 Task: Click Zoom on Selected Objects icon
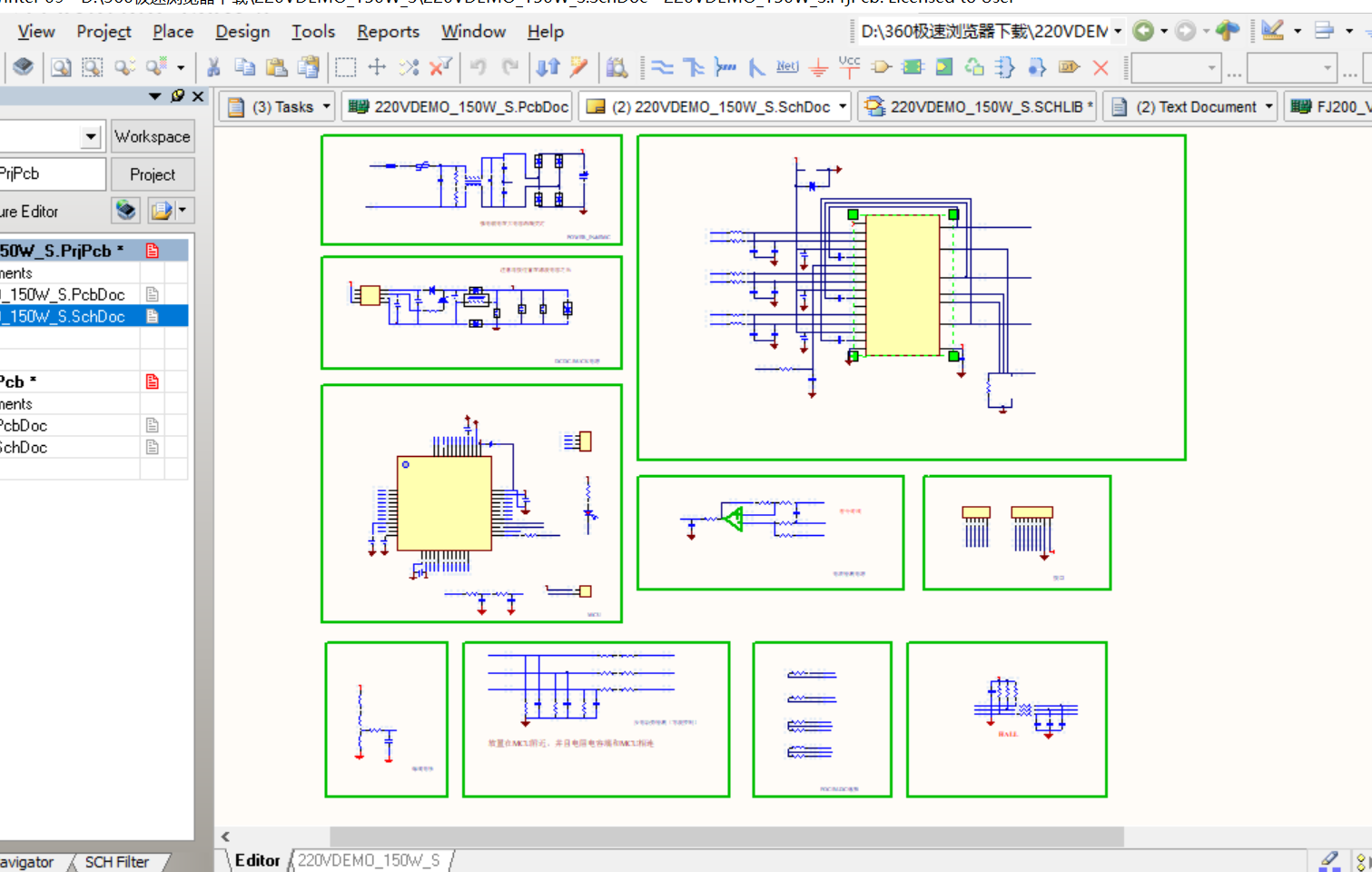[124, 66]
